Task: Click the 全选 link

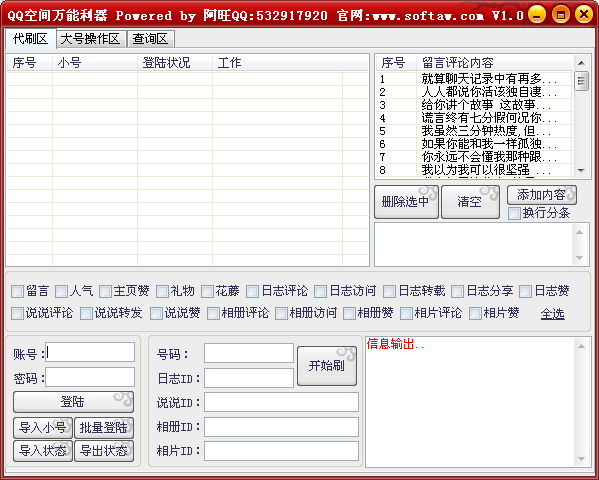Action: pos(552,314)
